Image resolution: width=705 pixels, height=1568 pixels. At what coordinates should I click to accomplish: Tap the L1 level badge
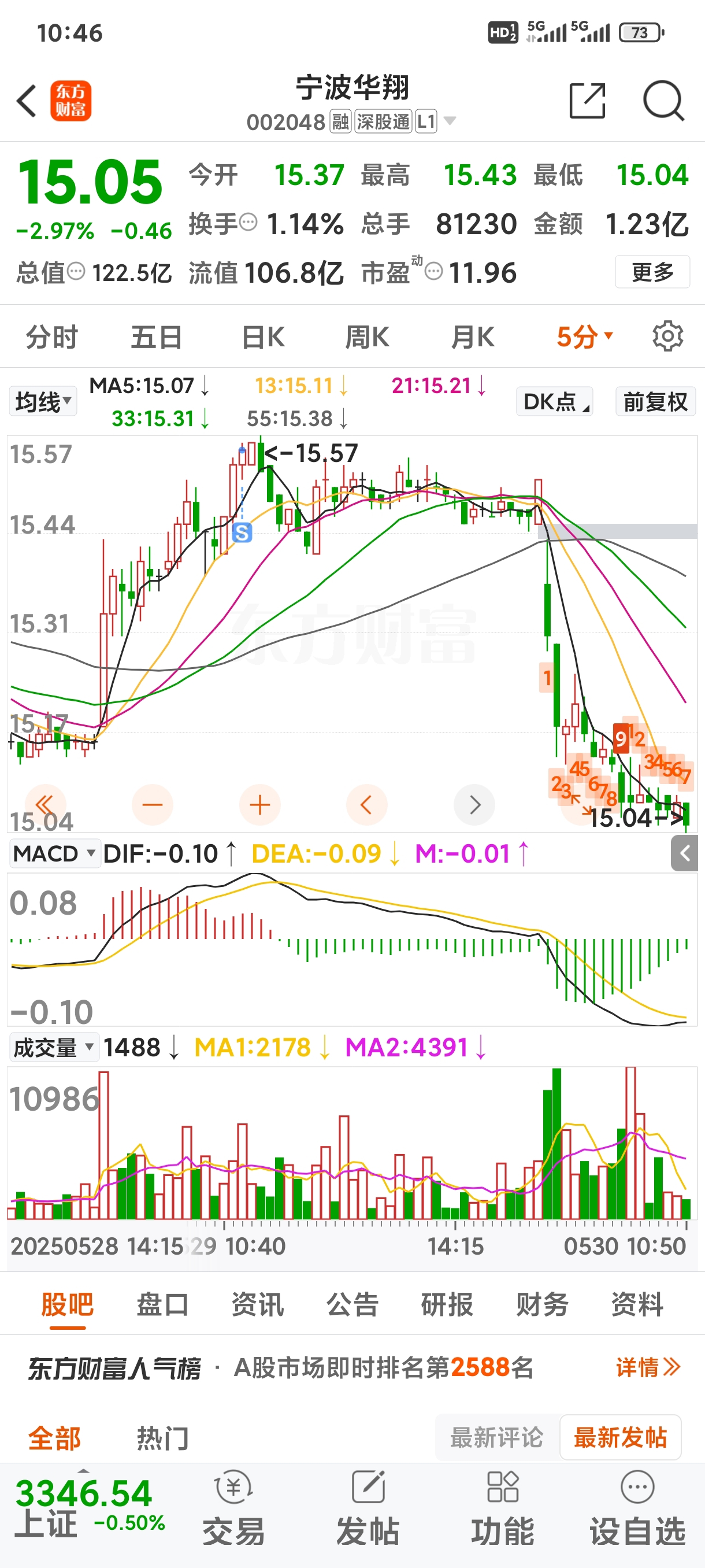pos(426,122)
